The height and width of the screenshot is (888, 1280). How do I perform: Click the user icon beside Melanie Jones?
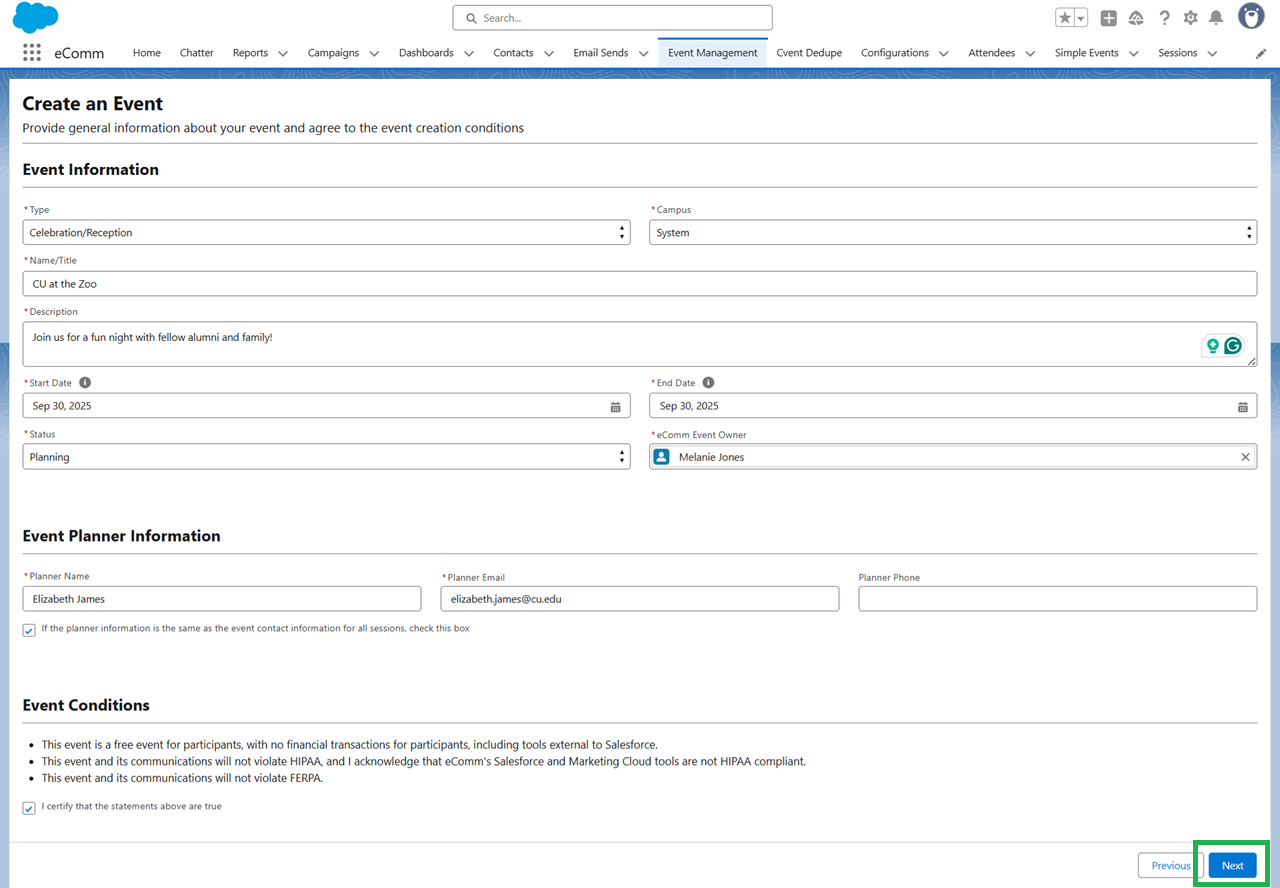(661, 457)
